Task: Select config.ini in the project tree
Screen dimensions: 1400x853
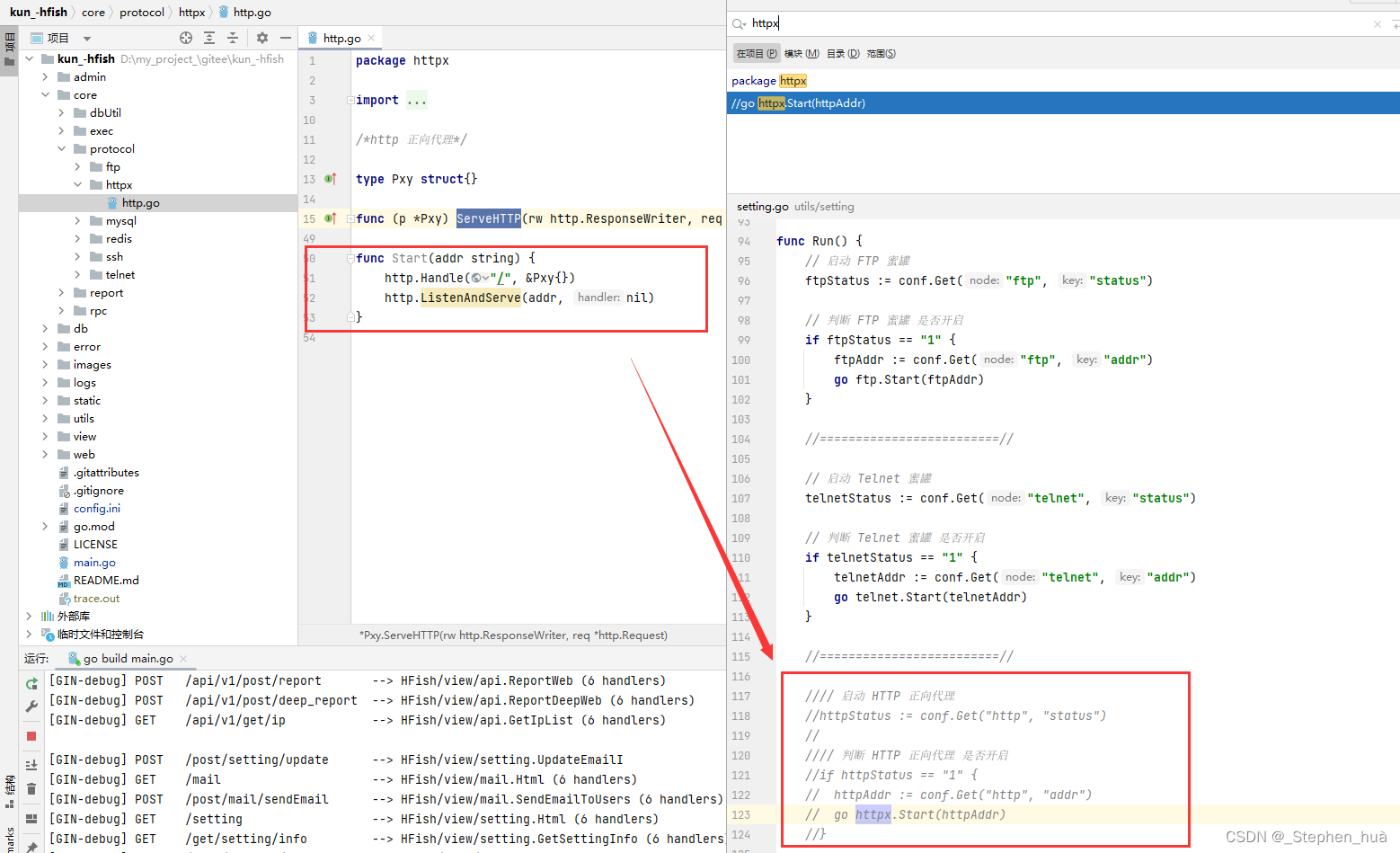Action: pos(96,509)
